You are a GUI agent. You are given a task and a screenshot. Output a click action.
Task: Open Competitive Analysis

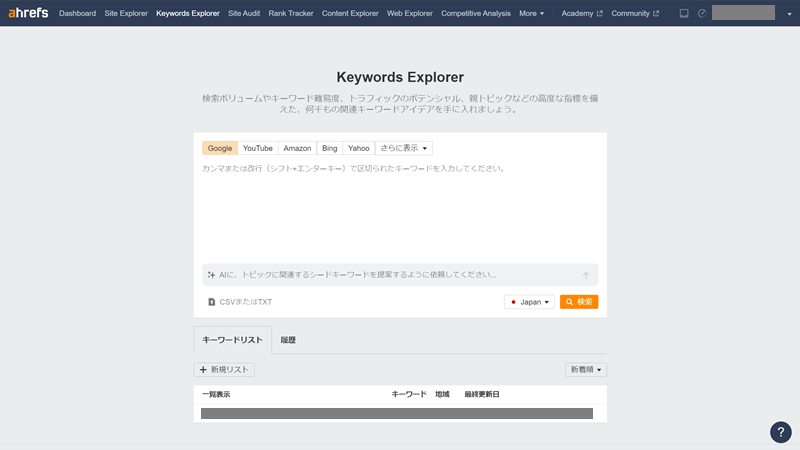pos(476,13)
